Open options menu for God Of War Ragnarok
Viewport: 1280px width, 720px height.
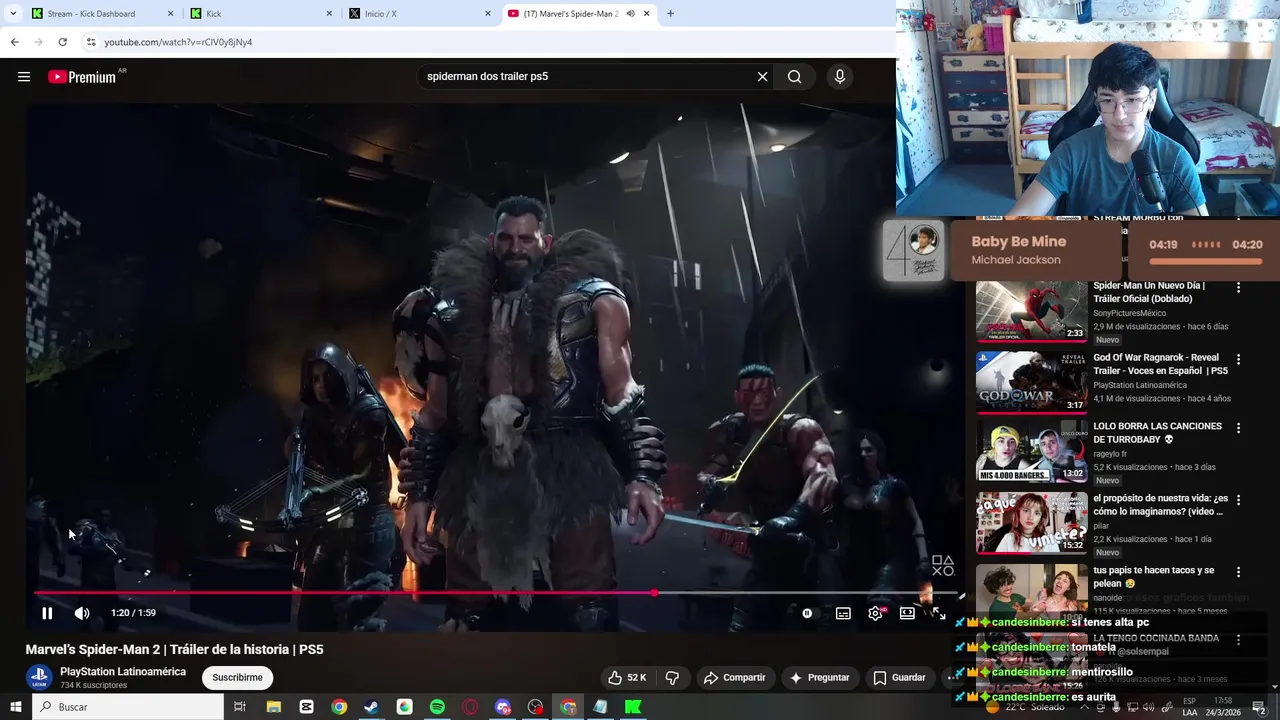point(1238,359)
